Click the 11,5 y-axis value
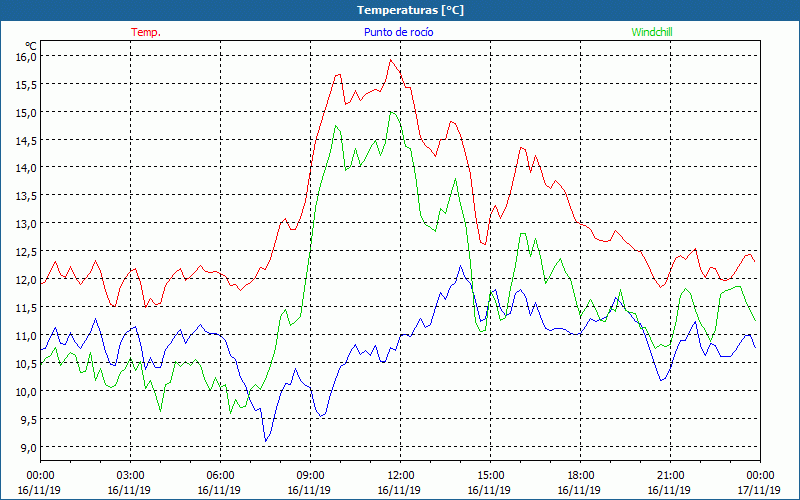 tap(27, 307)
